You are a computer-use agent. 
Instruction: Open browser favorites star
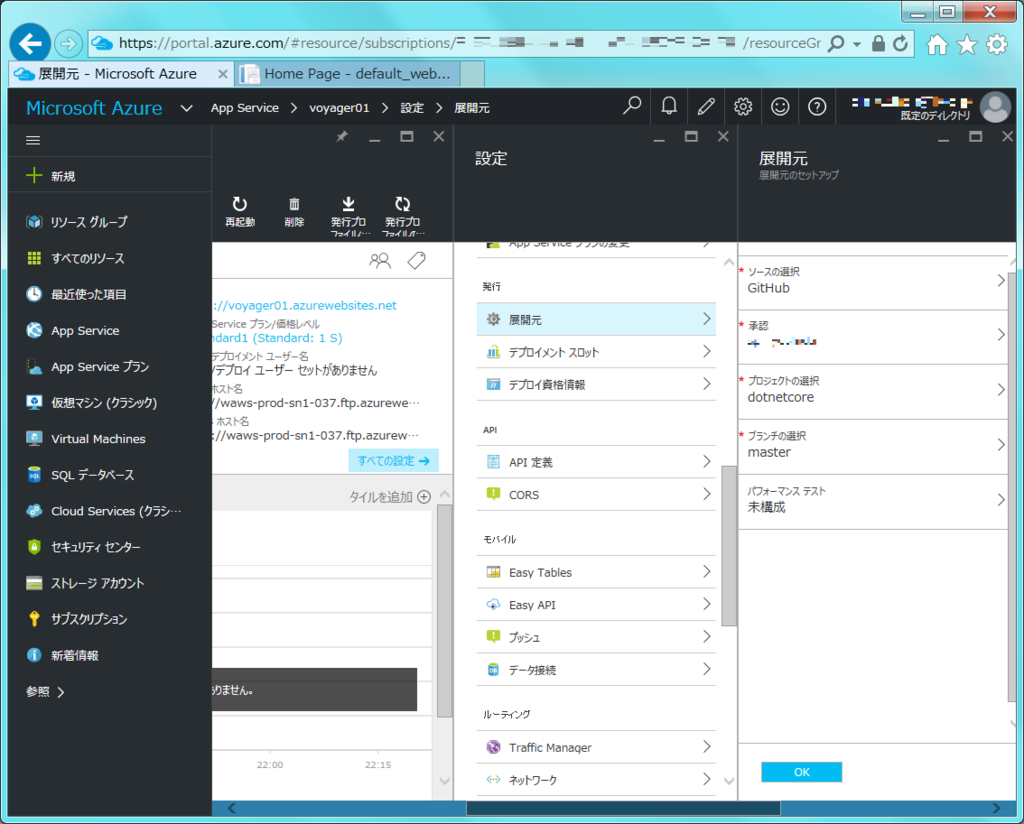967,44
